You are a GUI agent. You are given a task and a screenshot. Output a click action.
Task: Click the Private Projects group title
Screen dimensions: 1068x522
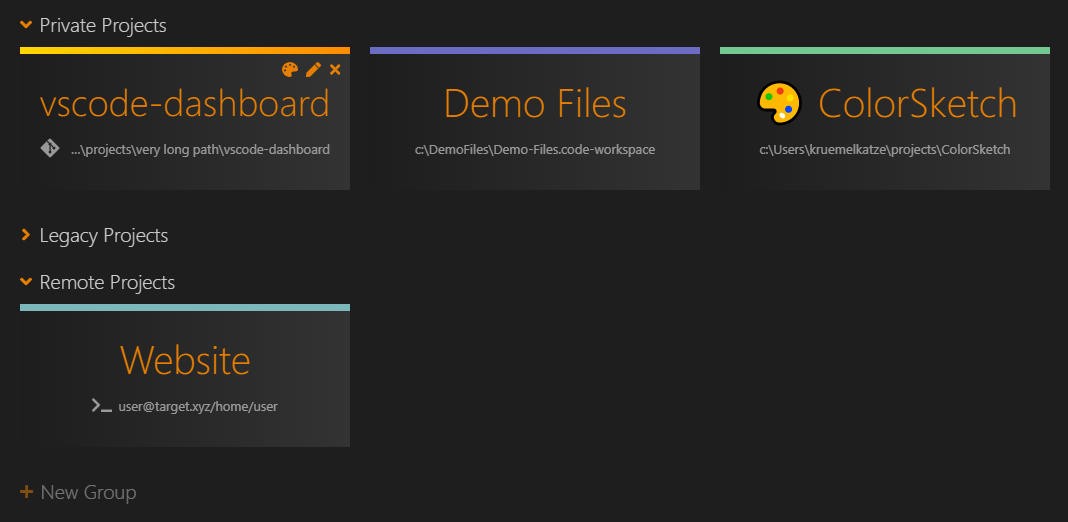tap(103, 26)
